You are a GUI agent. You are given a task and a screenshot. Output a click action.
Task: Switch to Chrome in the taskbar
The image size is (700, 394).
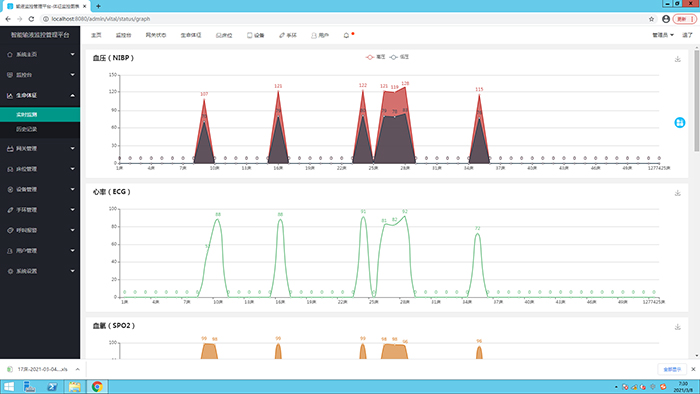(97, 386)
